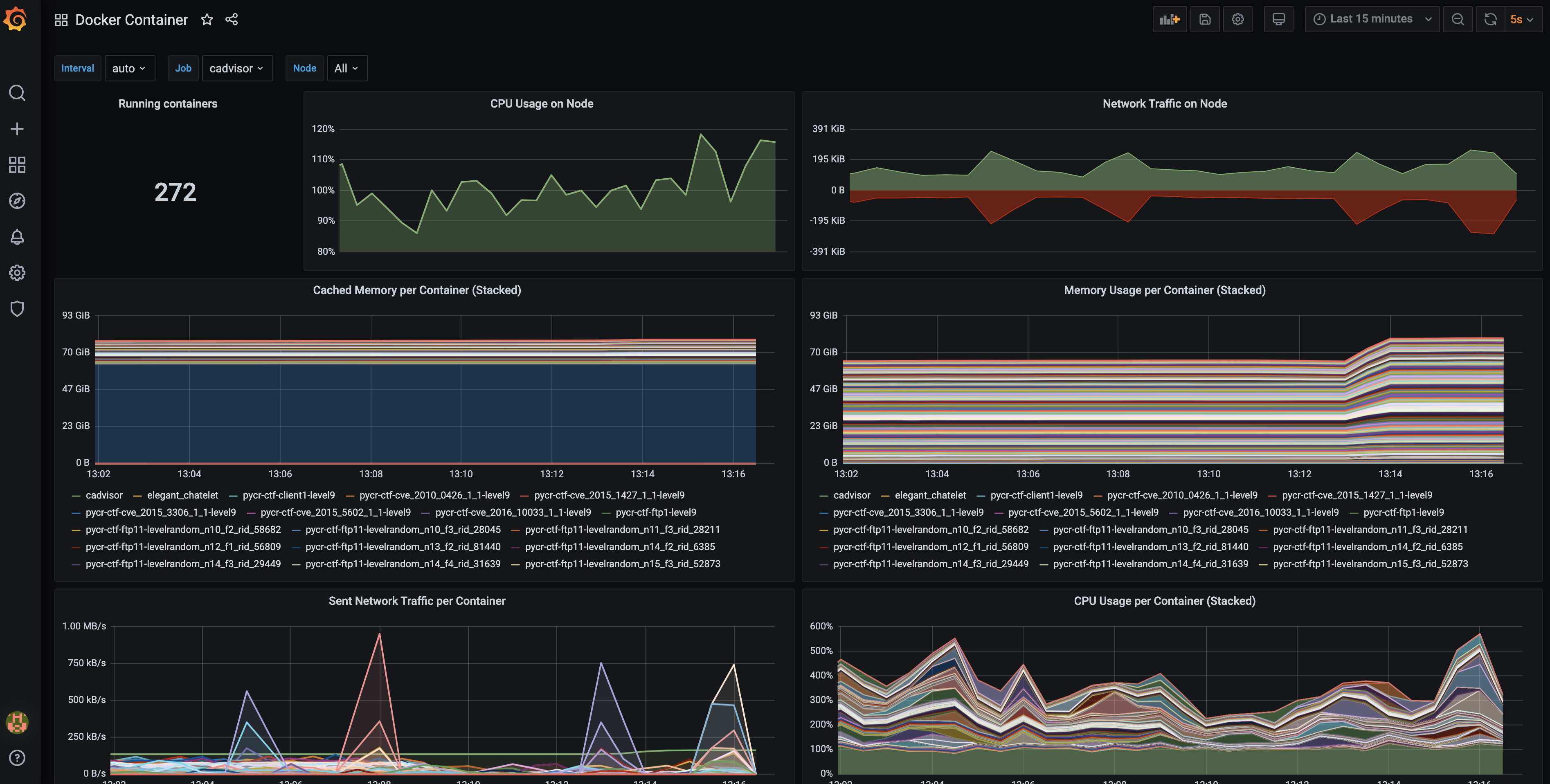The width and height of the screenshot is (1550, 784).
Task: Open the Alerting bell icon
Action: (x=17, y=237)
